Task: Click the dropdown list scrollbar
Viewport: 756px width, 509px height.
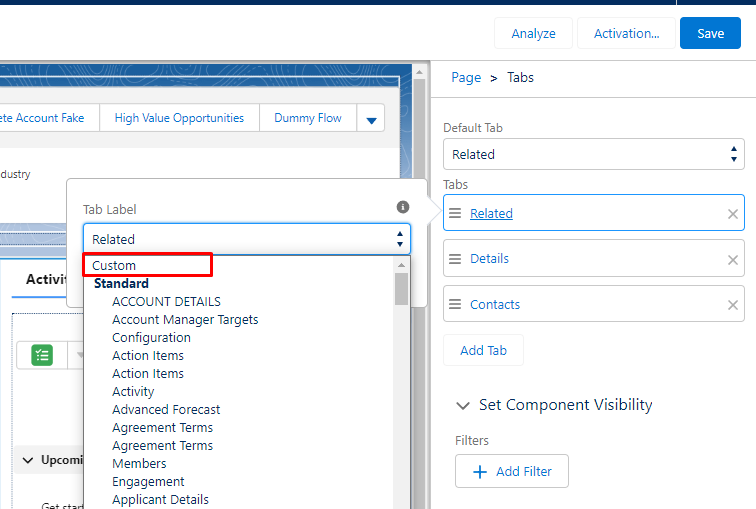Action: [402, 290]
